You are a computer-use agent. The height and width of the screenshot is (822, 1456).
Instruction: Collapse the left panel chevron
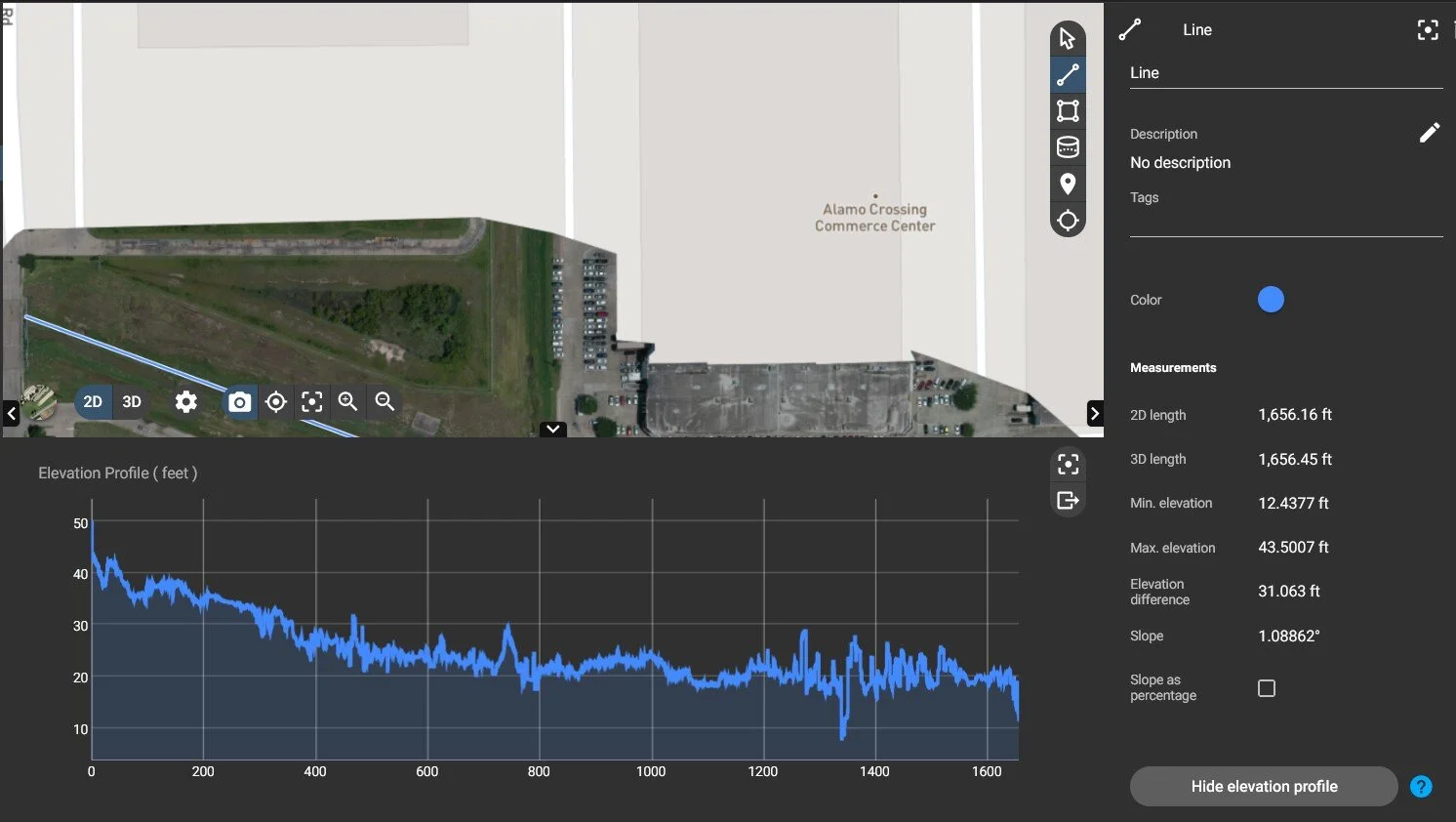click(12, 413)
